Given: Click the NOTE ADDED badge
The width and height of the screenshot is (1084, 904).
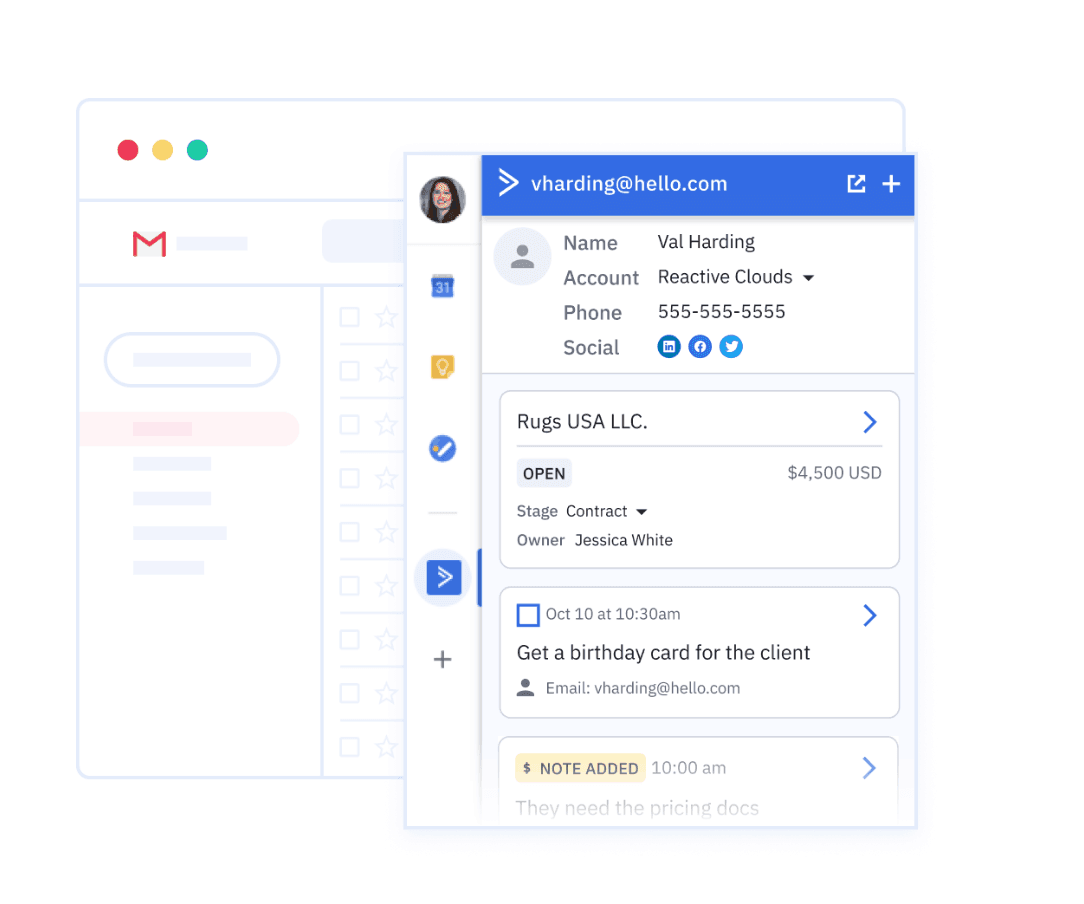Looking at the screenshot, I should coord(580,768).
